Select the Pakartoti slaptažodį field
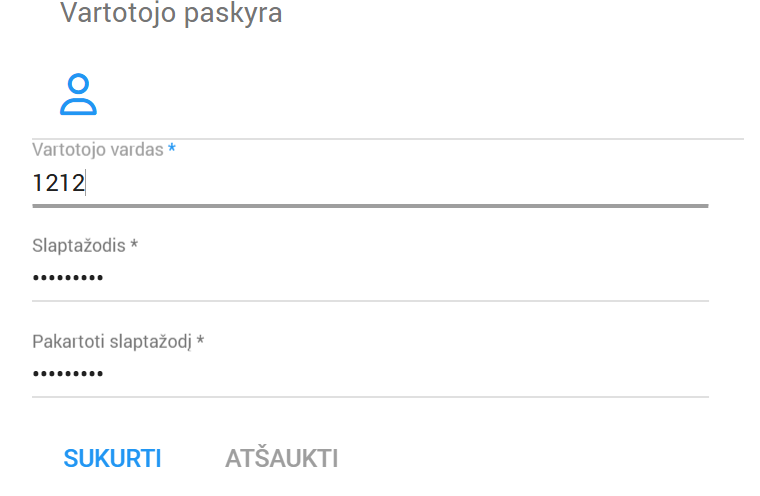 pos(370,374)
